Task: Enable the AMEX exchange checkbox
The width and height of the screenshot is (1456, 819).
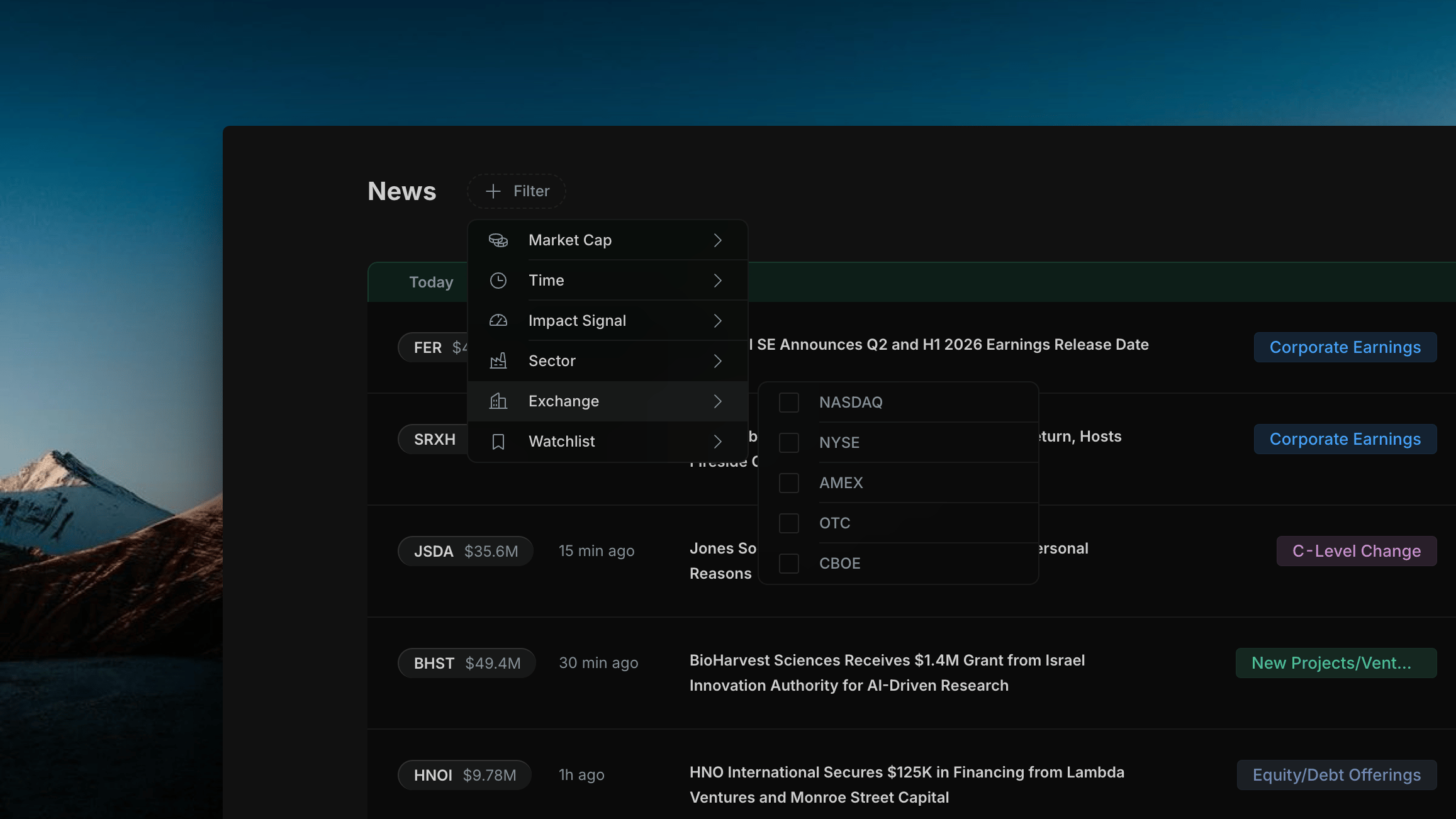Action: tap(789, 483)
